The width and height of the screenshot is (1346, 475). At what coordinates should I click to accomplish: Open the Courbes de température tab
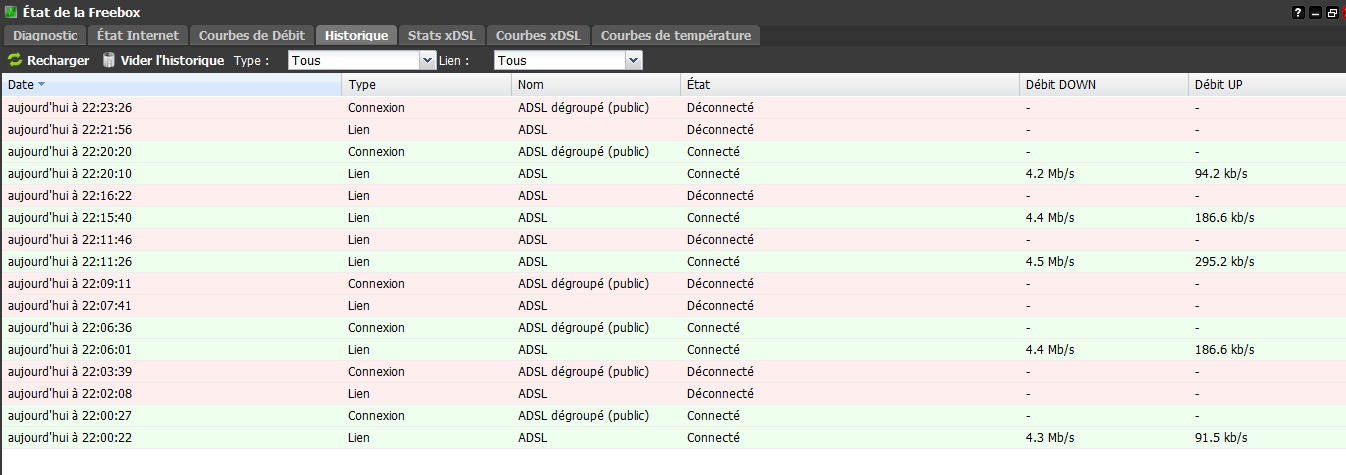point(675,36)
